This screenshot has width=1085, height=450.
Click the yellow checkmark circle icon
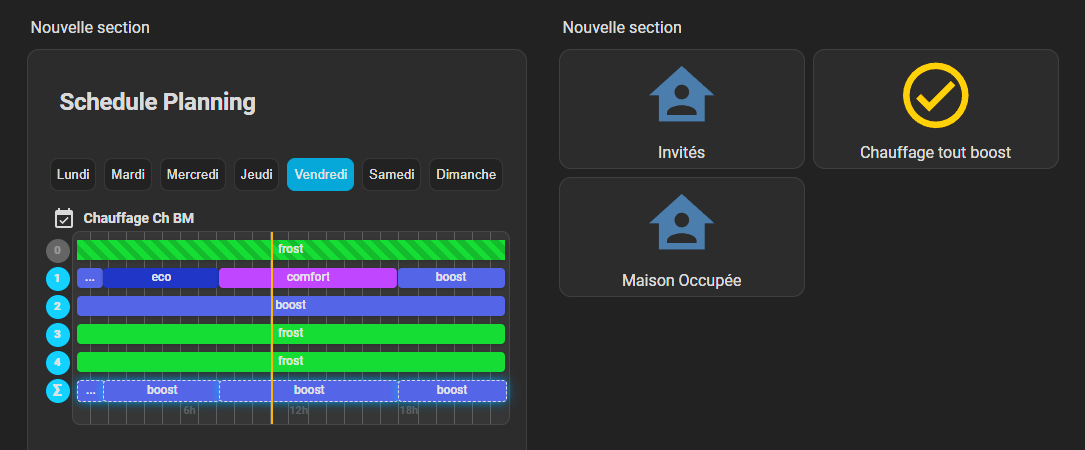935,95
